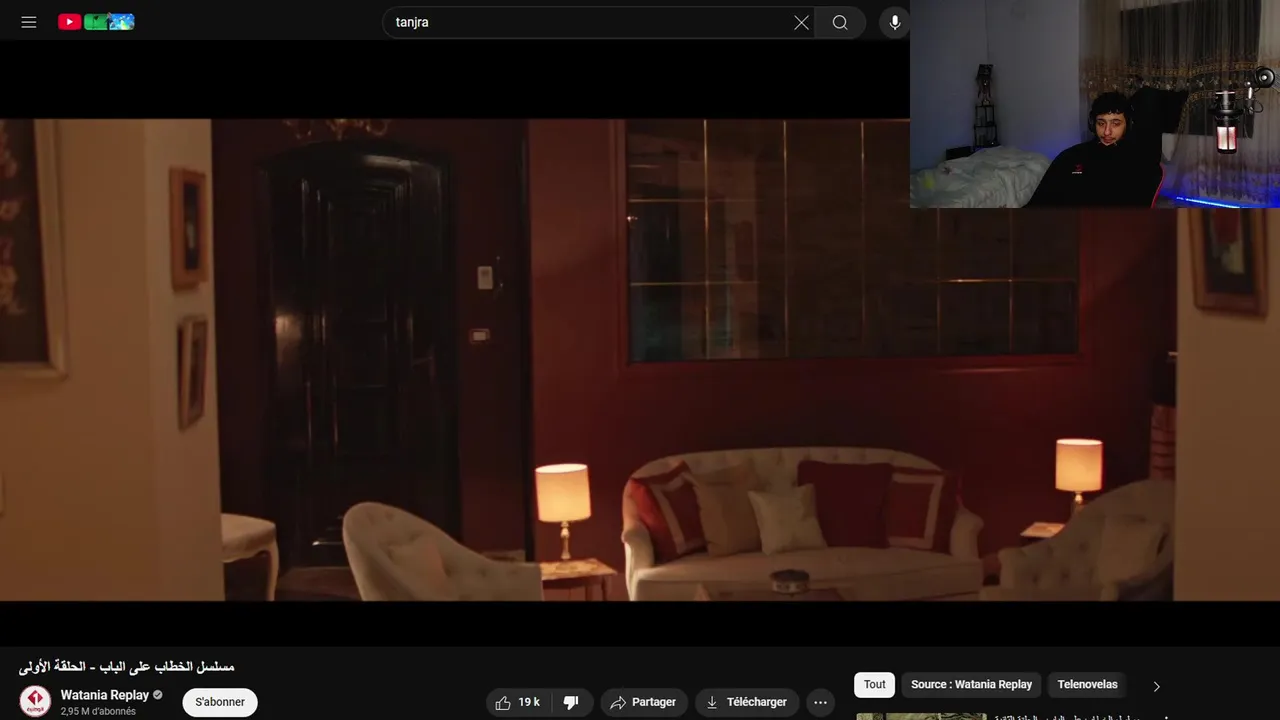Viewport: 1280px width, 720px height.
Task: Open the three-dot more actions menu
Action: tap(820, 702)
